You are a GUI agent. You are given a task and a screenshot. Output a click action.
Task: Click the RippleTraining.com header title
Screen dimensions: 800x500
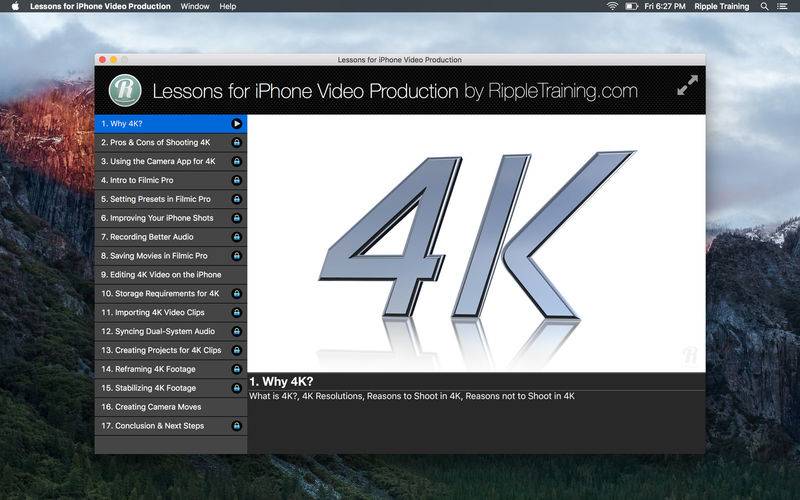tap(395, 91)
